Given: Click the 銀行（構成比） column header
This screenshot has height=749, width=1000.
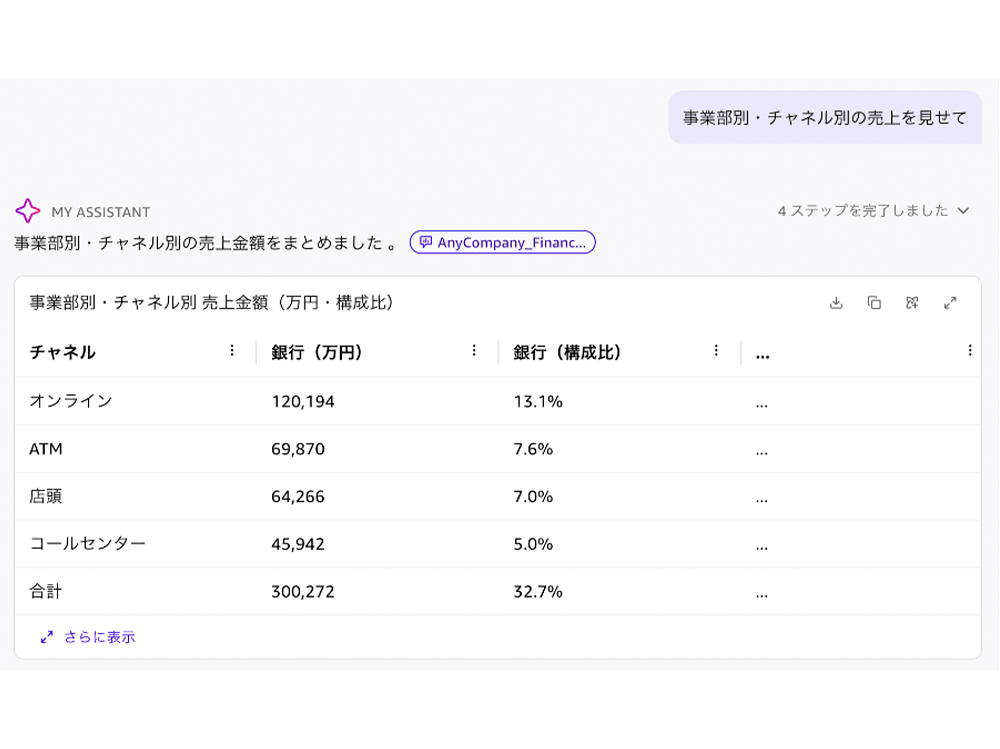Looking at the screenshot, I should [568, 352].
